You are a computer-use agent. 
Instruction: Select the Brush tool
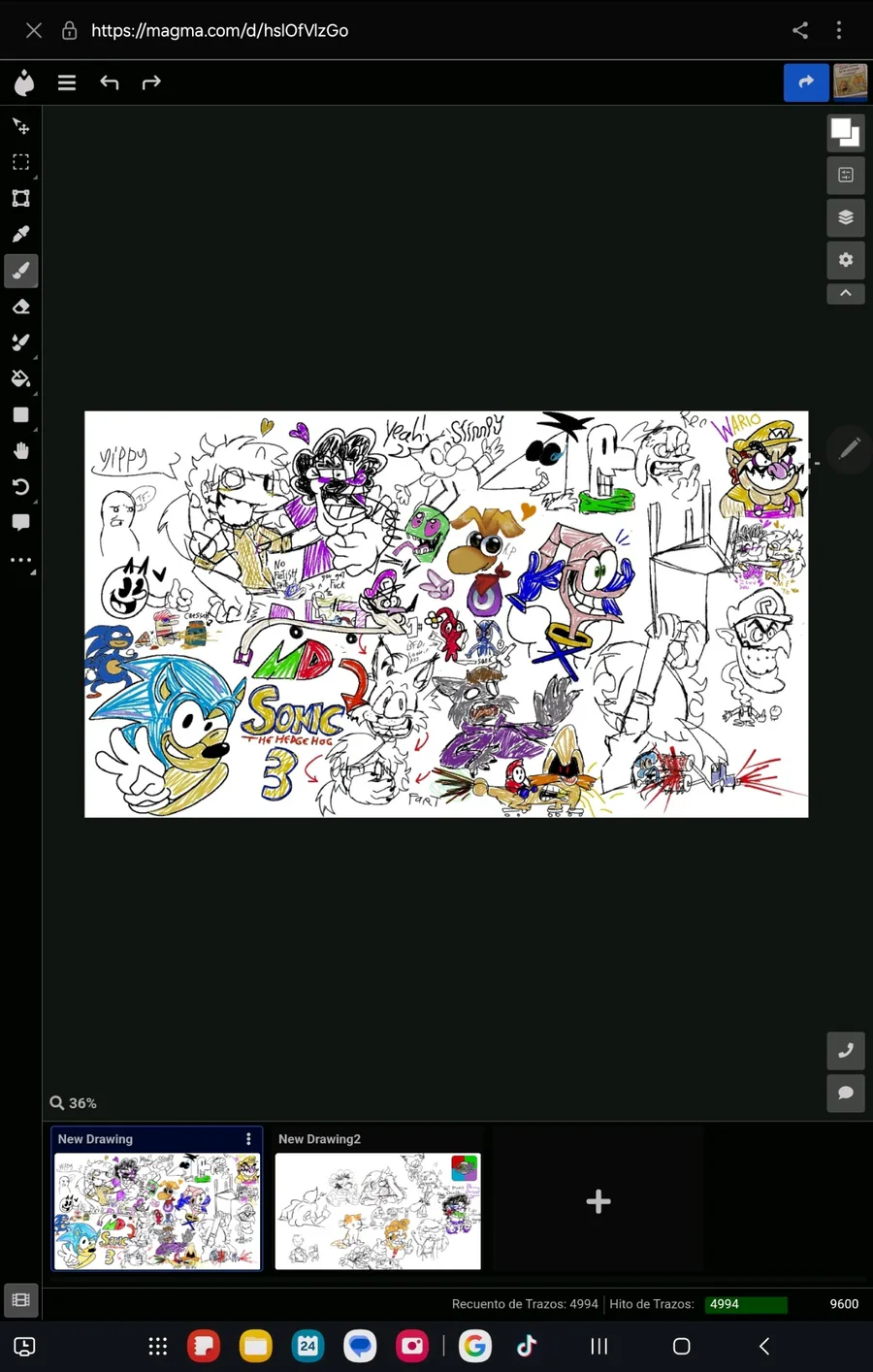(x=20, y=271)
